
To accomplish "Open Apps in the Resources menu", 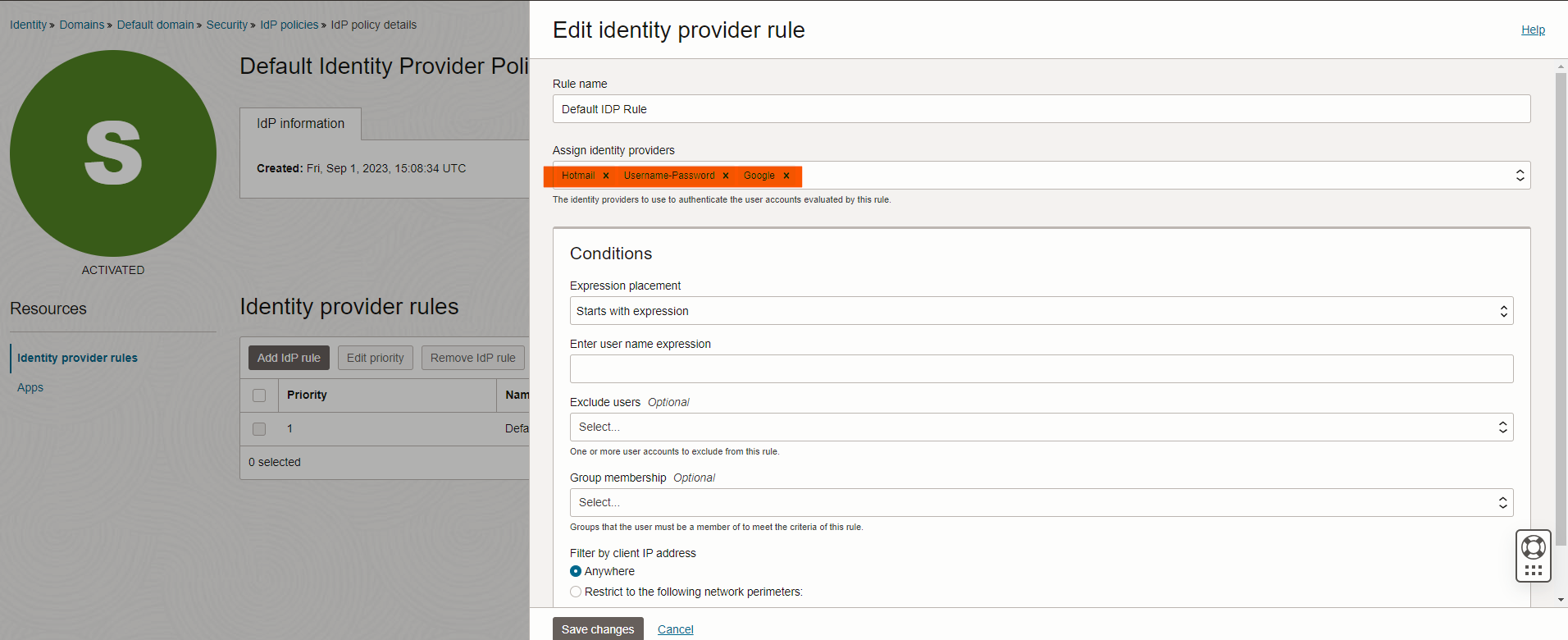I will click(x=30, y=387).
